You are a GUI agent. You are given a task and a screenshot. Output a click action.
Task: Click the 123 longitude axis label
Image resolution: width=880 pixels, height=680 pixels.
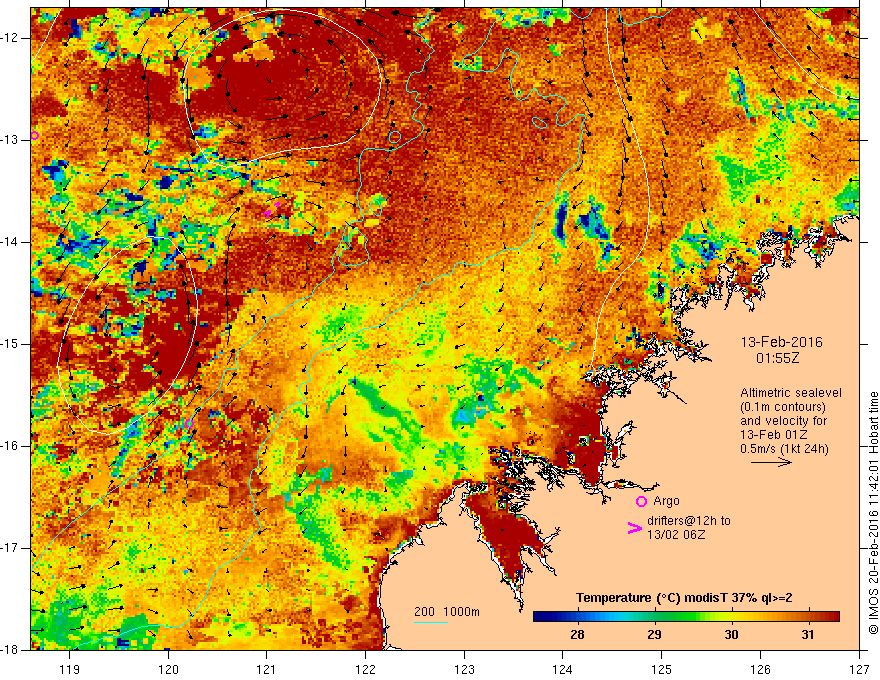click(x=464, y=669)
